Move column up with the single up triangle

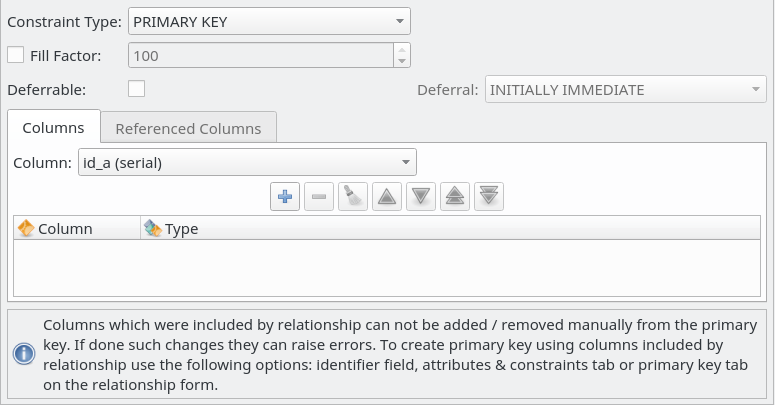pyautogui.click(x=387, y=196)
